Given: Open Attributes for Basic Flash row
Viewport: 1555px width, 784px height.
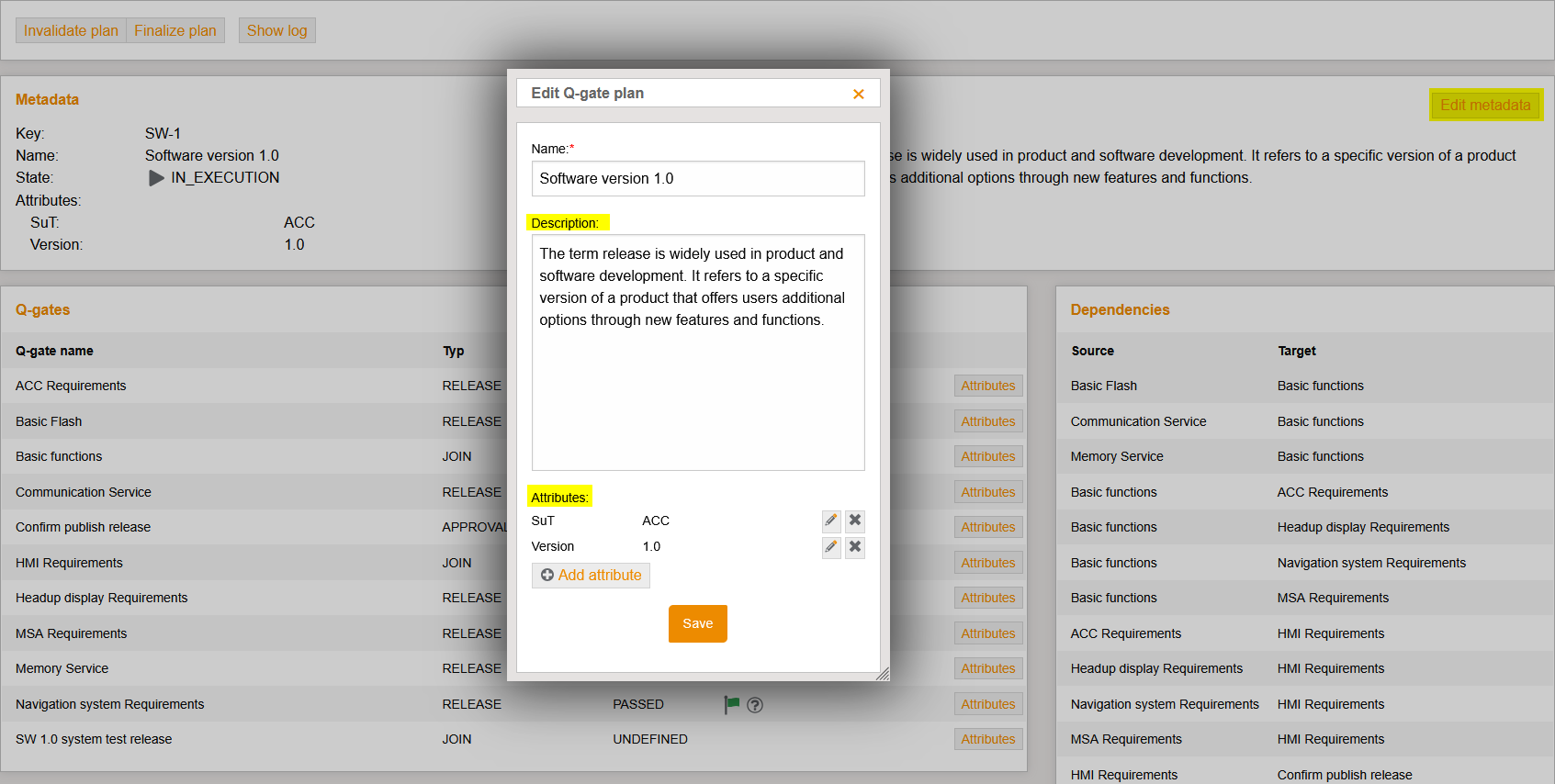Looking at the screenshot, I should coord(988,421).
